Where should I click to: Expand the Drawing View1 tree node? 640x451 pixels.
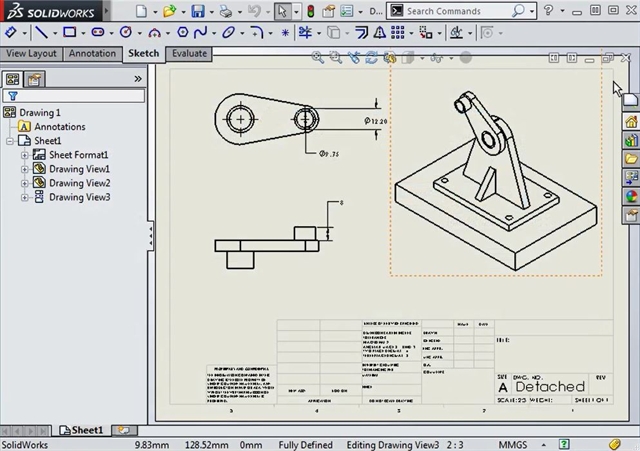coord(25,169)
